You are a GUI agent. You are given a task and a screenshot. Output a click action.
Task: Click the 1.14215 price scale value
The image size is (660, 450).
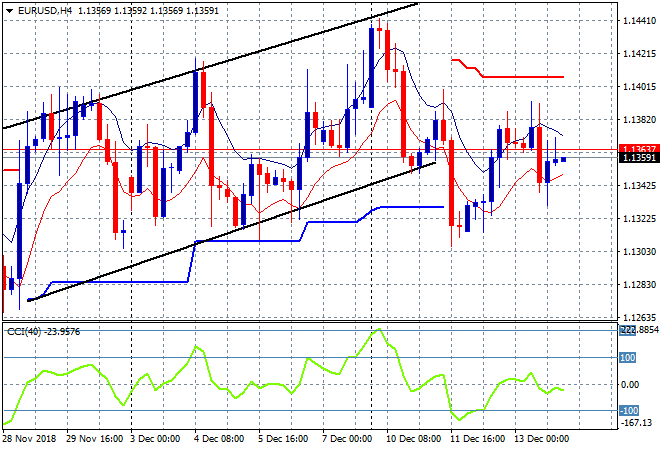(639, 54)
